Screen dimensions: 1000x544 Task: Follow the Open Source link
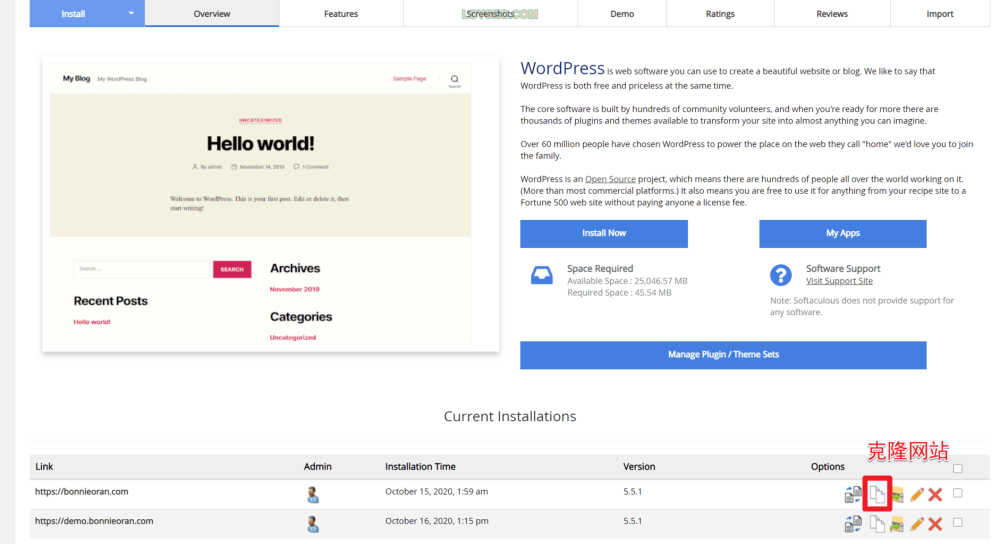click(610, 179)
